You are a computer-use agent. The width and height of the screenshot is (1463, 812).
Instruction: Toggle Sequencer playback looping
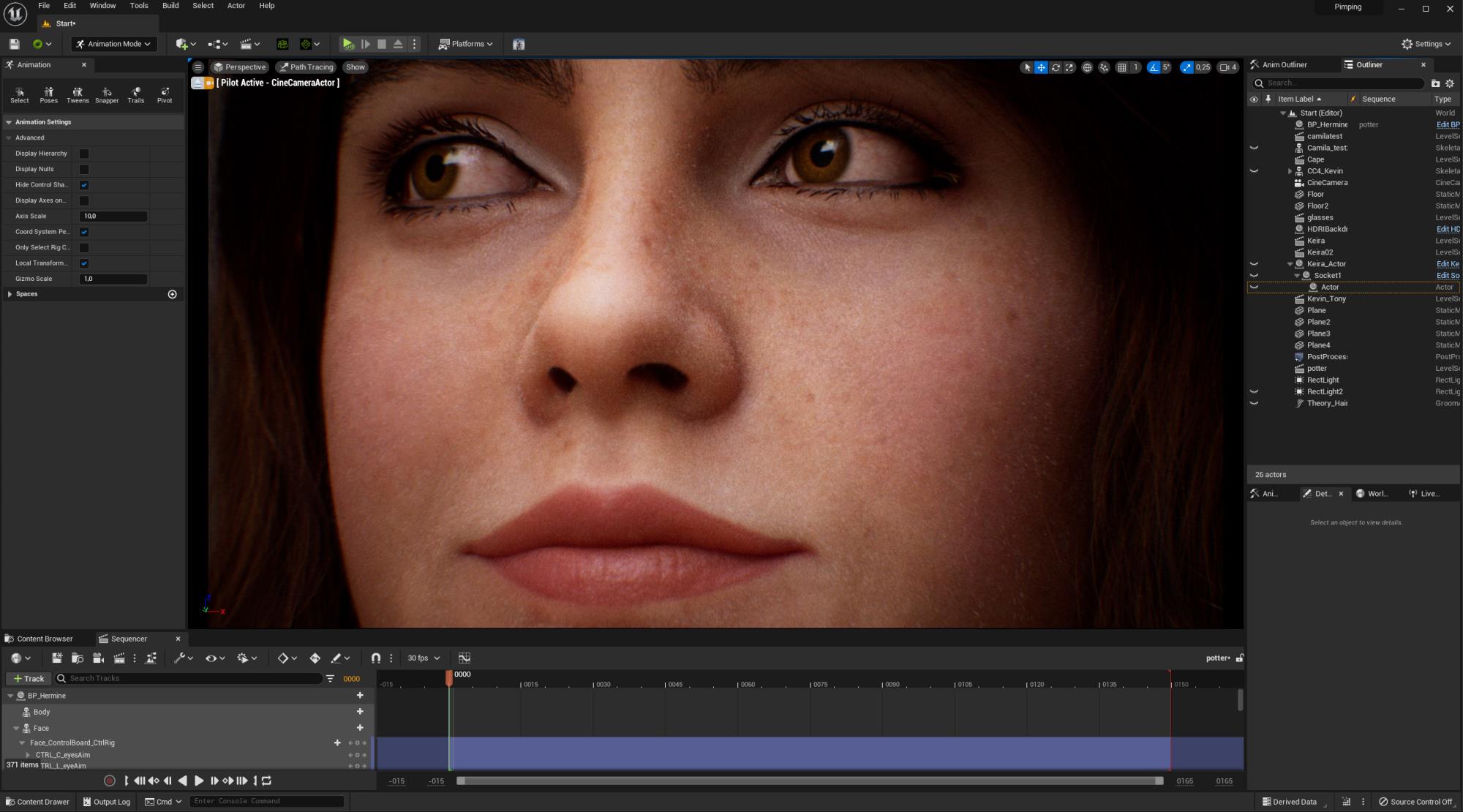(267, 781)
